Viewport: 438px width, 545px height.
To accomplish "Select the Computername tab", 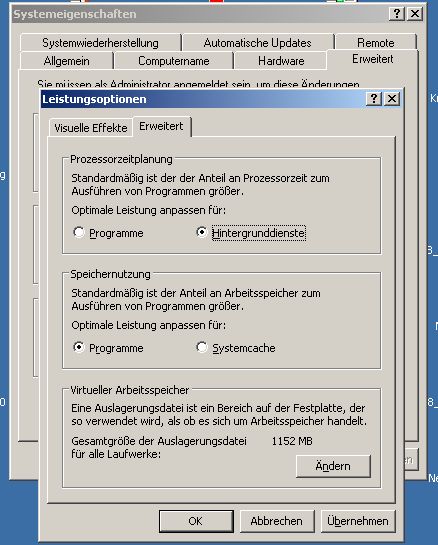I will click(174, 61).
